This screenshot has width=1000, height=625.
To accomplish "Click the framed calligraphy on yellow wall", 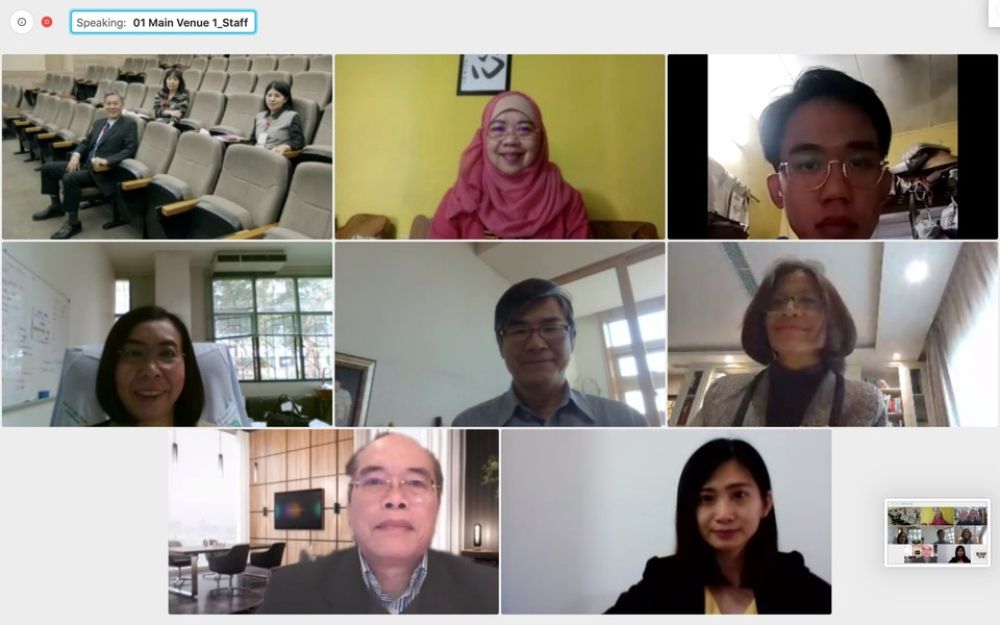I will (484, 73).
